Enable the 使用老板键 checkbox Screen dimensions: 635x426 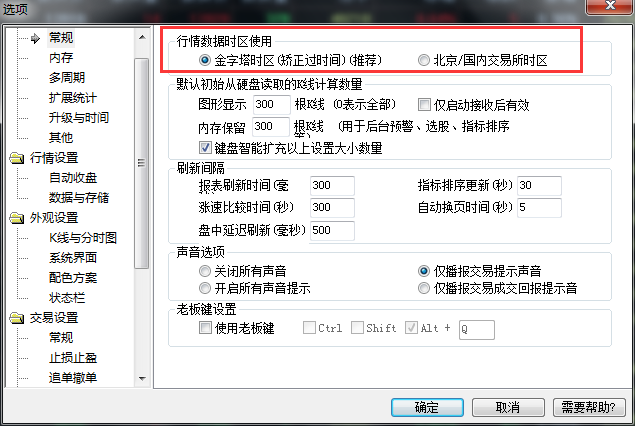coord(205,327)
